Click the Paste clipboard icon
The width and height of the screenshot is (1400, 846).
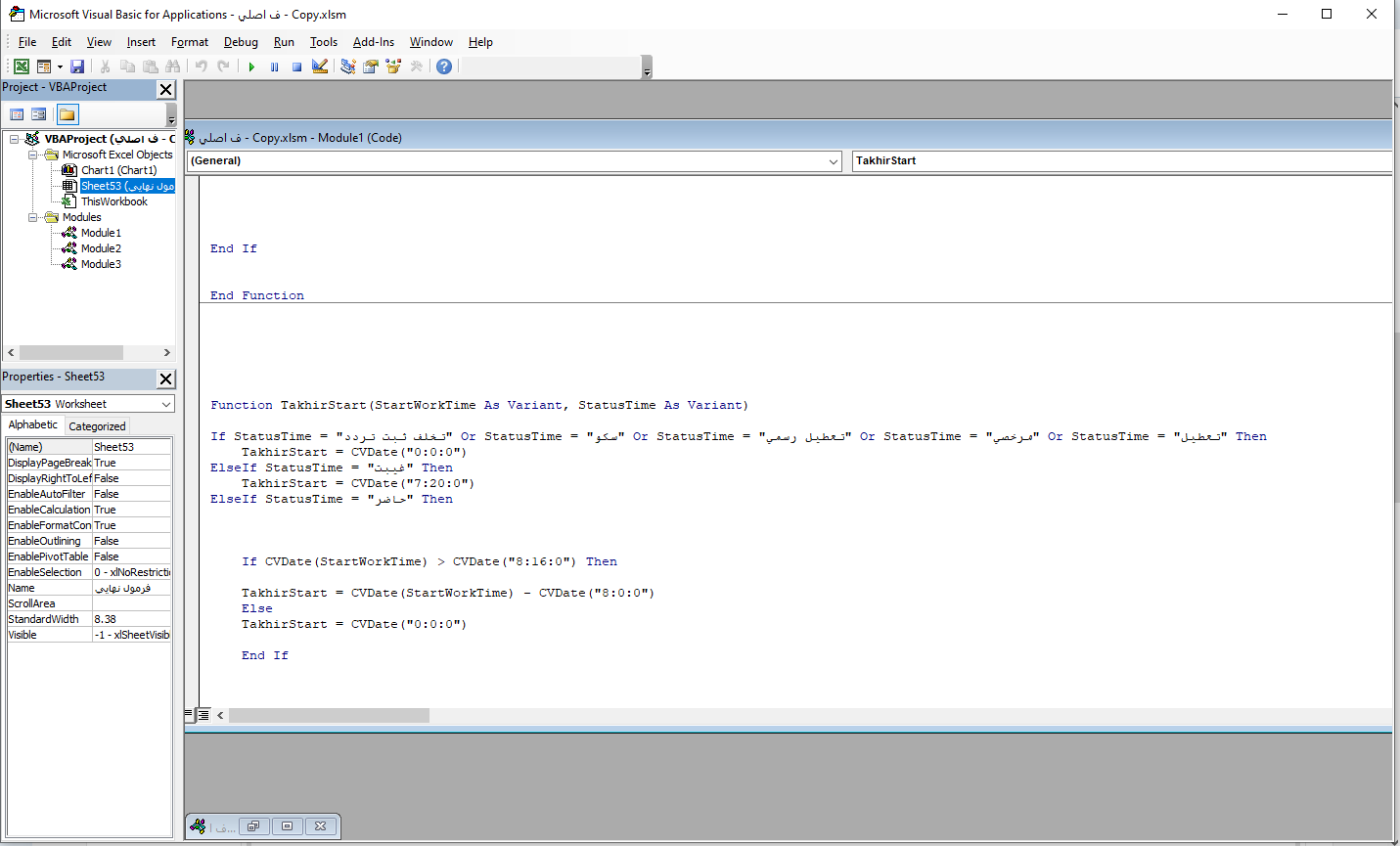pyautogui.click(x=150, y=67)
